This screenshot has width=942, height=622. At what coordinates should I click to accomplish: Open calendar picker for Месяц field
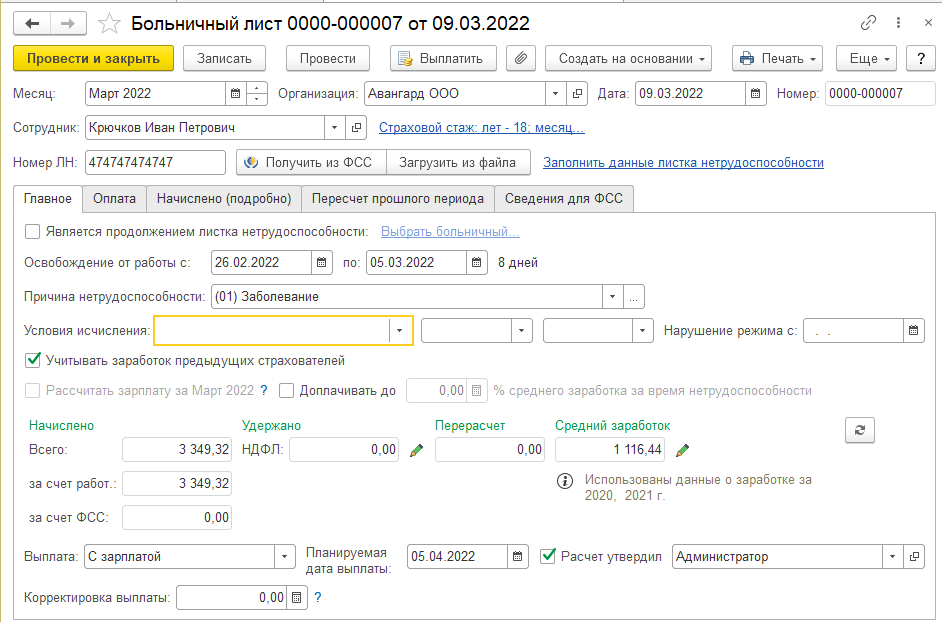(x=236, y=94)
